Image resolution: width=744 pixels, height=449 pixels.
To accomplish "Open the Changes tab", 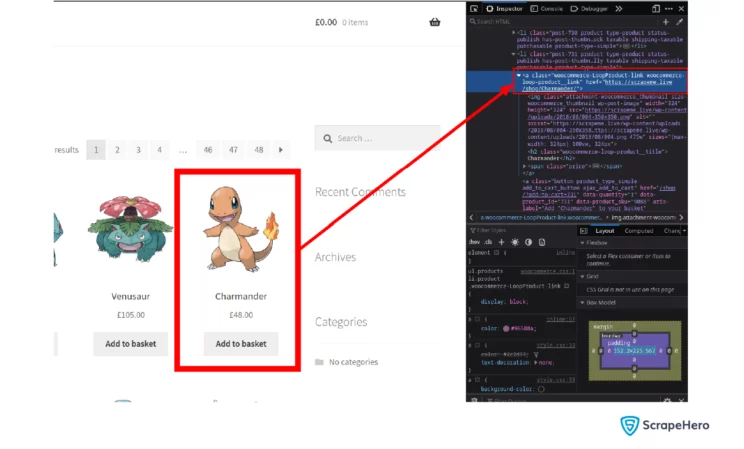I will pos(671,231).
